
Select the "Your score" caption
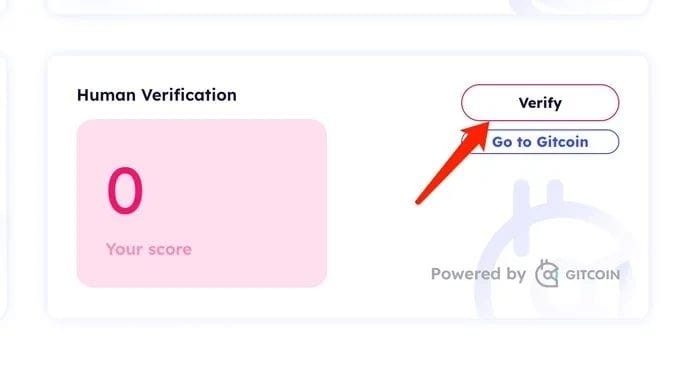[x=149, y=249]
